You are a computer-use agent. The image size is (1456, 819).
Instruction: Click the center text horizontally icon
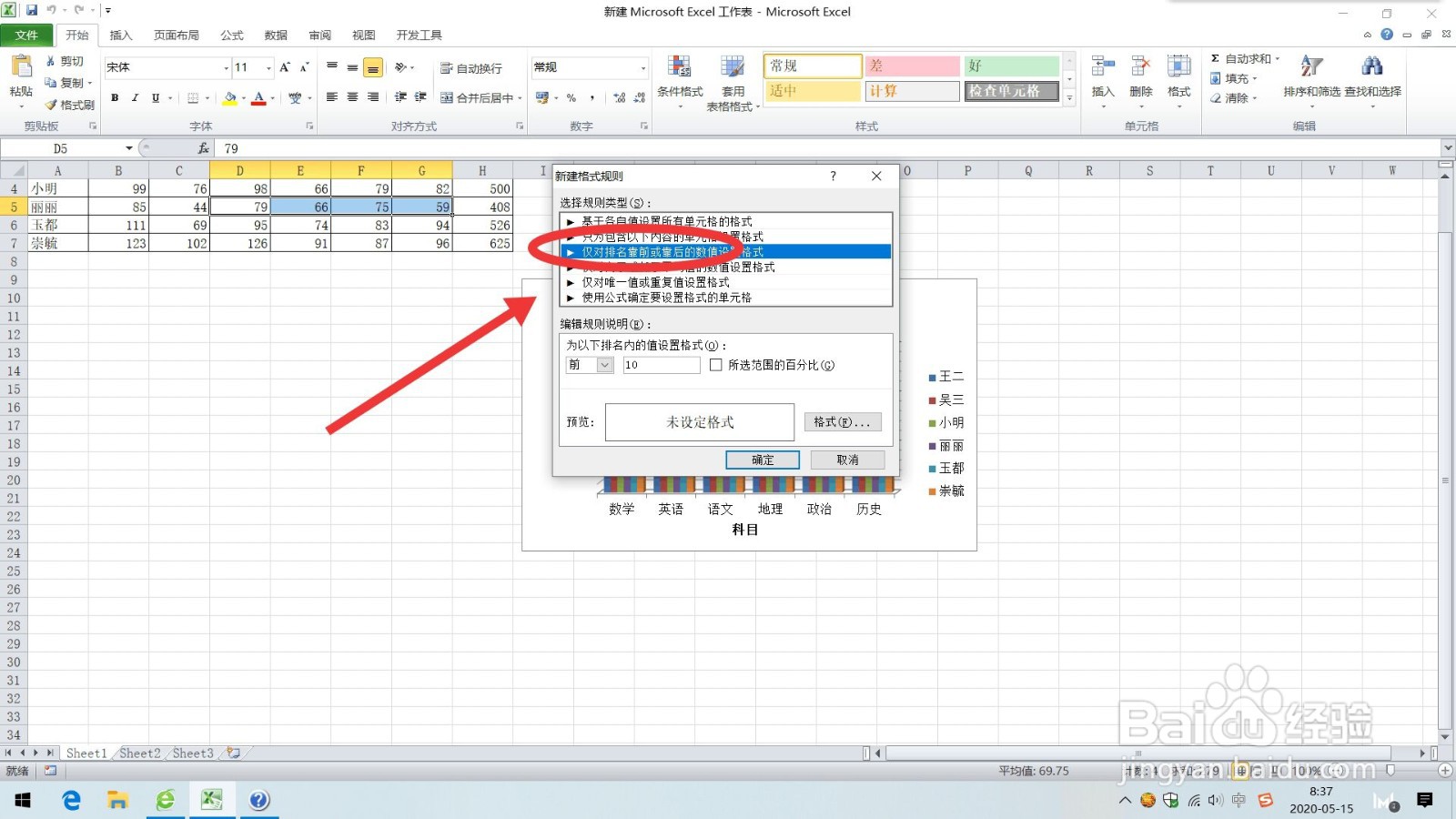coord(352,97)
